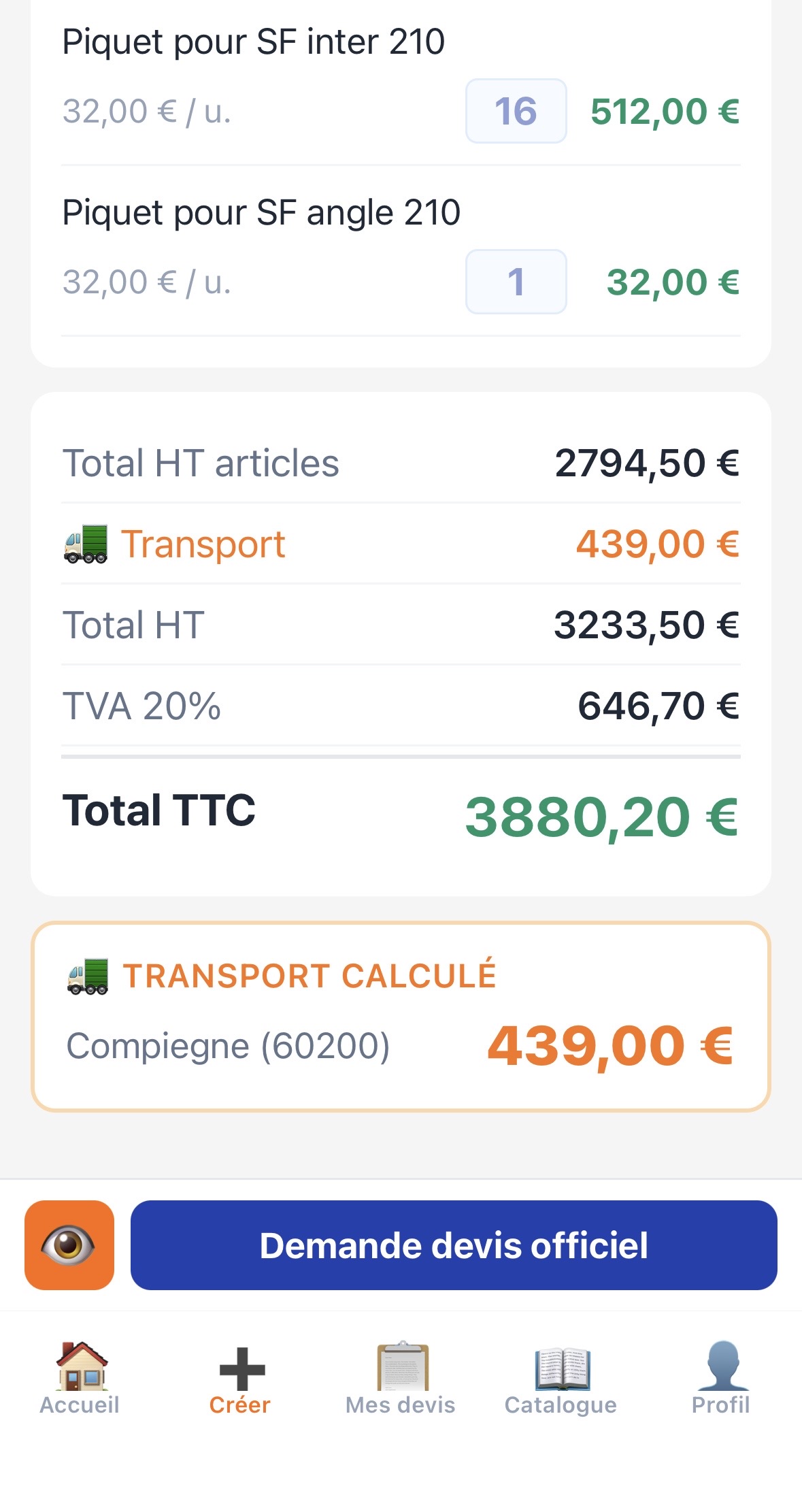Edit quantity 16 for Piquet SF inter
This screenshot has width=802, height=1512.
pos(516,111)
